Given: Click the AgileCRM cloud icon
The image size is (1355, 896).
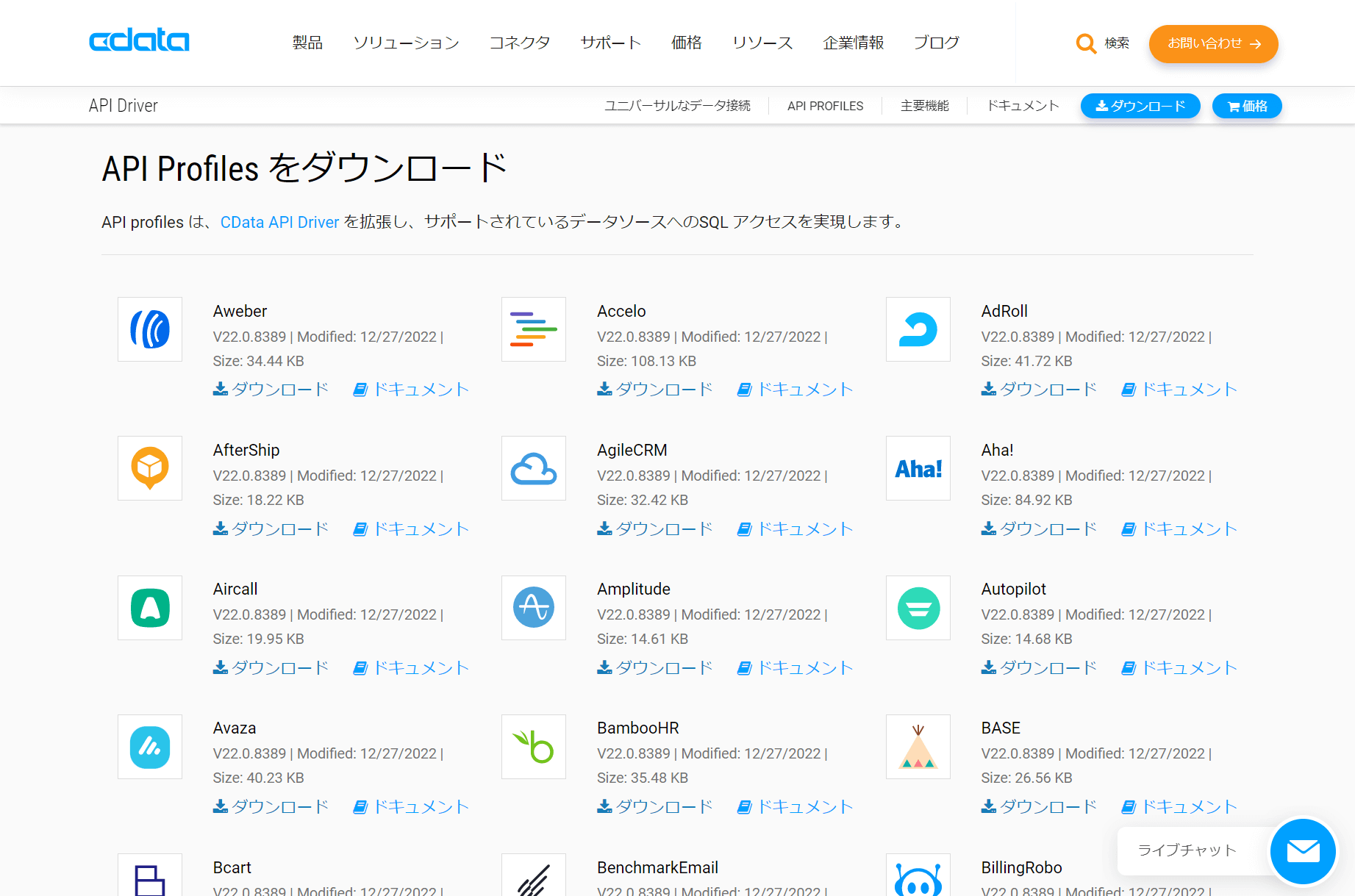Looking at the screenshot, I should (x=534, y=468).
